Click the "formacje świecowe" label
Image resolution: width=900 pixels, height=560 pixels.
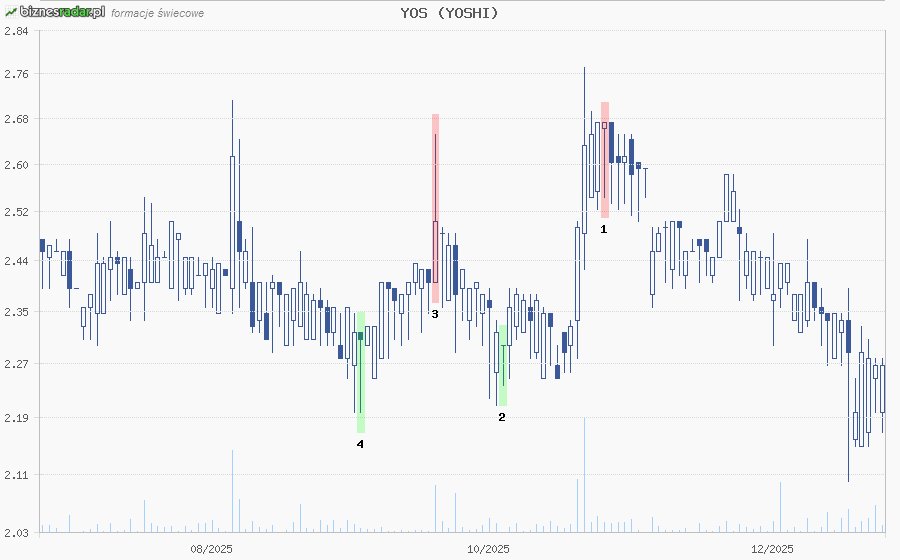(158, 13)
